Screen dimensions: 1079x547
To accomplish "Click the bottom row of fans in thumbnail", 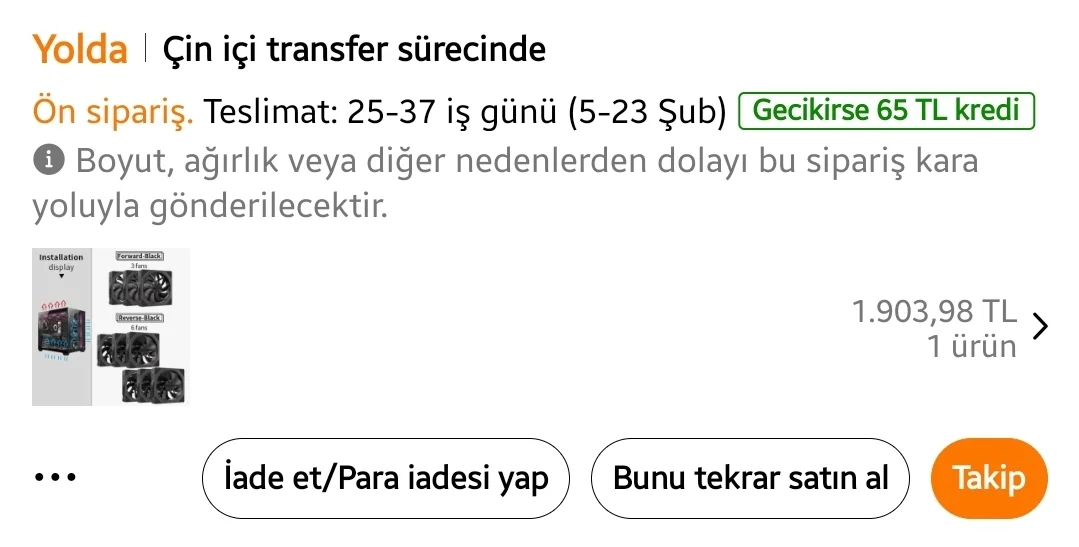I will tap(153, 385).
